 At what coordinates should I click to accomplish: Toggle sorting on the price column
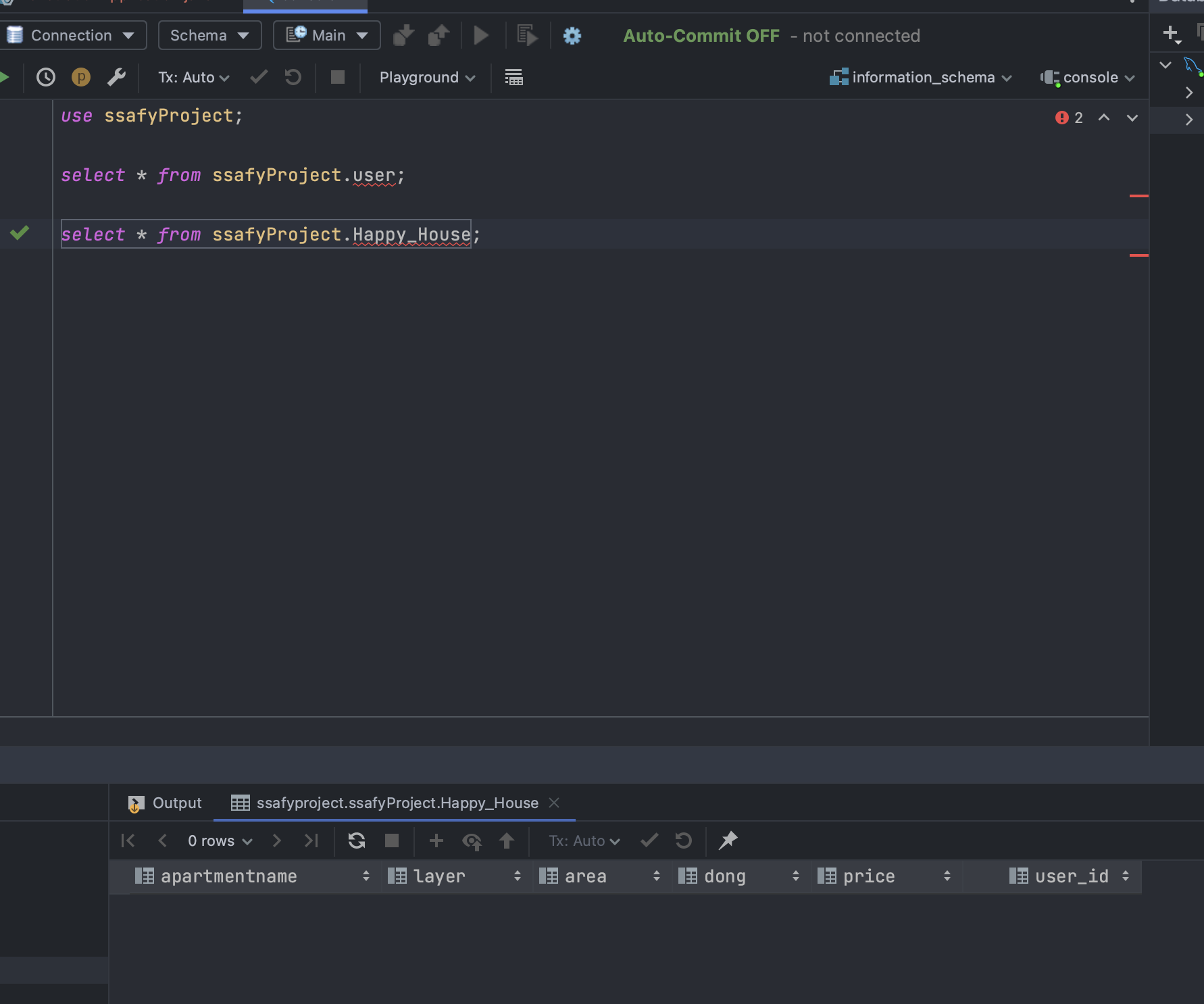tap(947, 876)
